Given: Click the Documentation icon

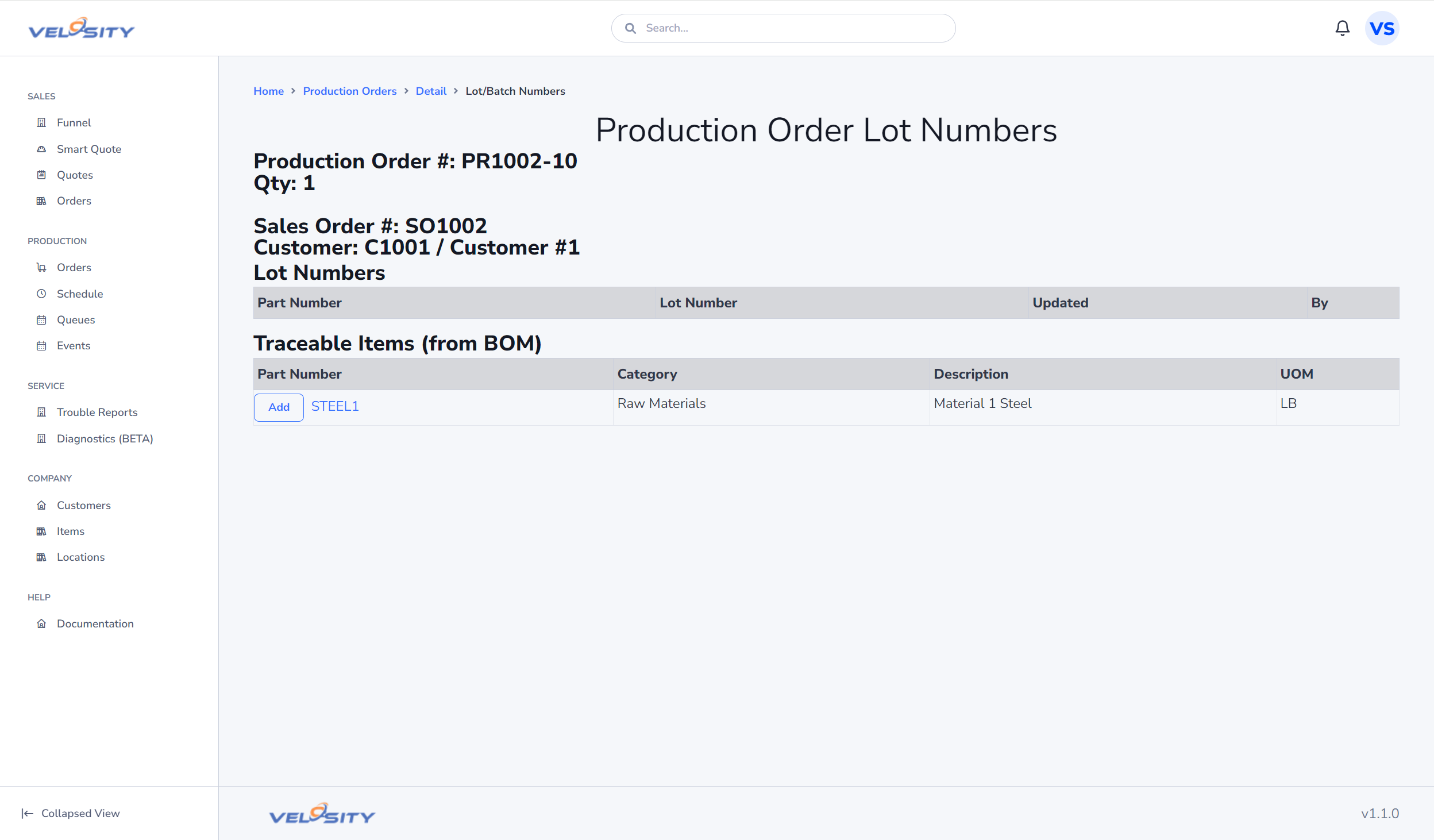Looking at the screenshot, I should coord(41,623).
